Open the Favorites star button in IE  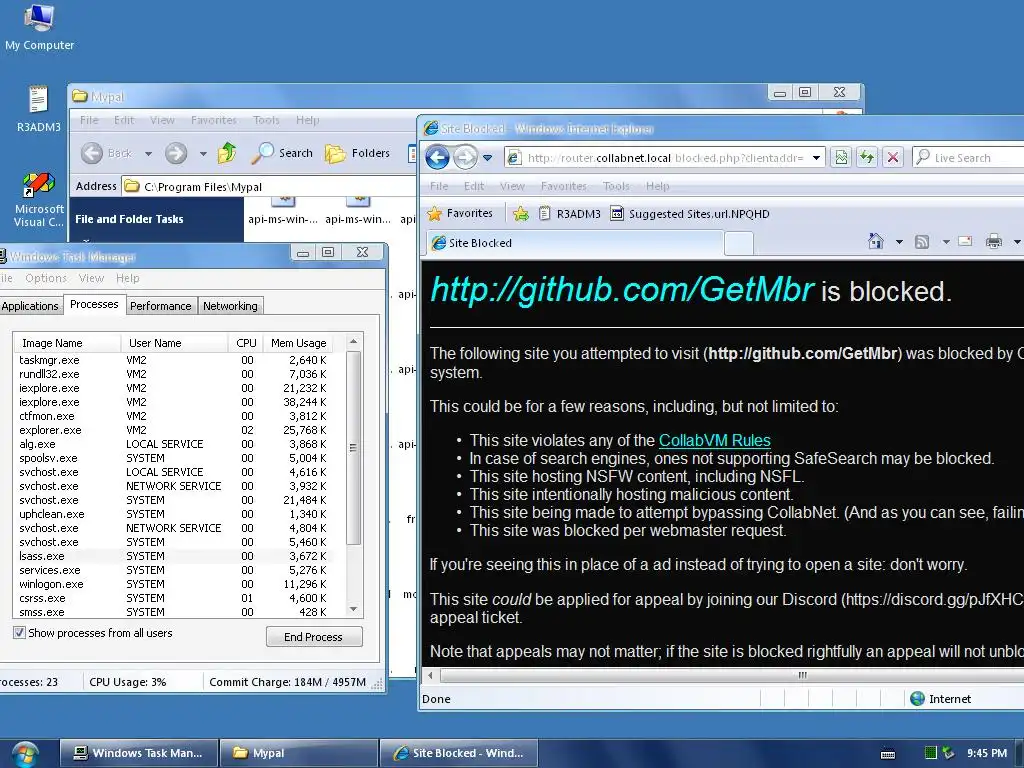coord(460,214)
